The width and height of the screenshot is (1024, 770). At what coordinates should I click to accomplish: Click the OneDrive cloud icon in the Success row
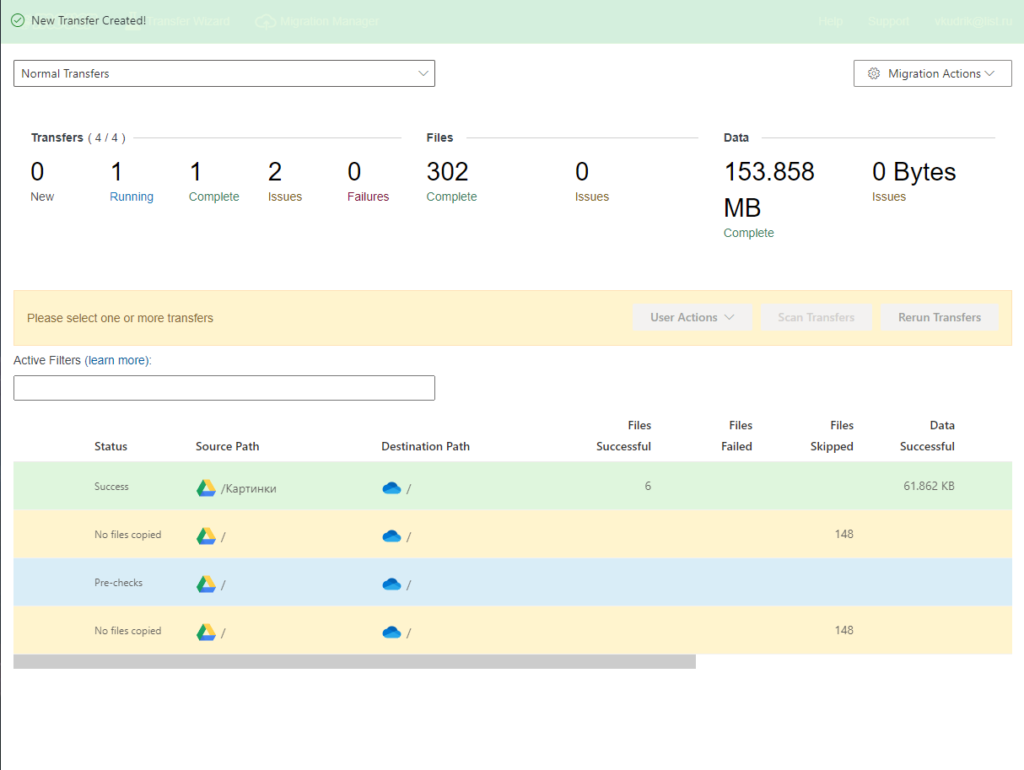391,488
